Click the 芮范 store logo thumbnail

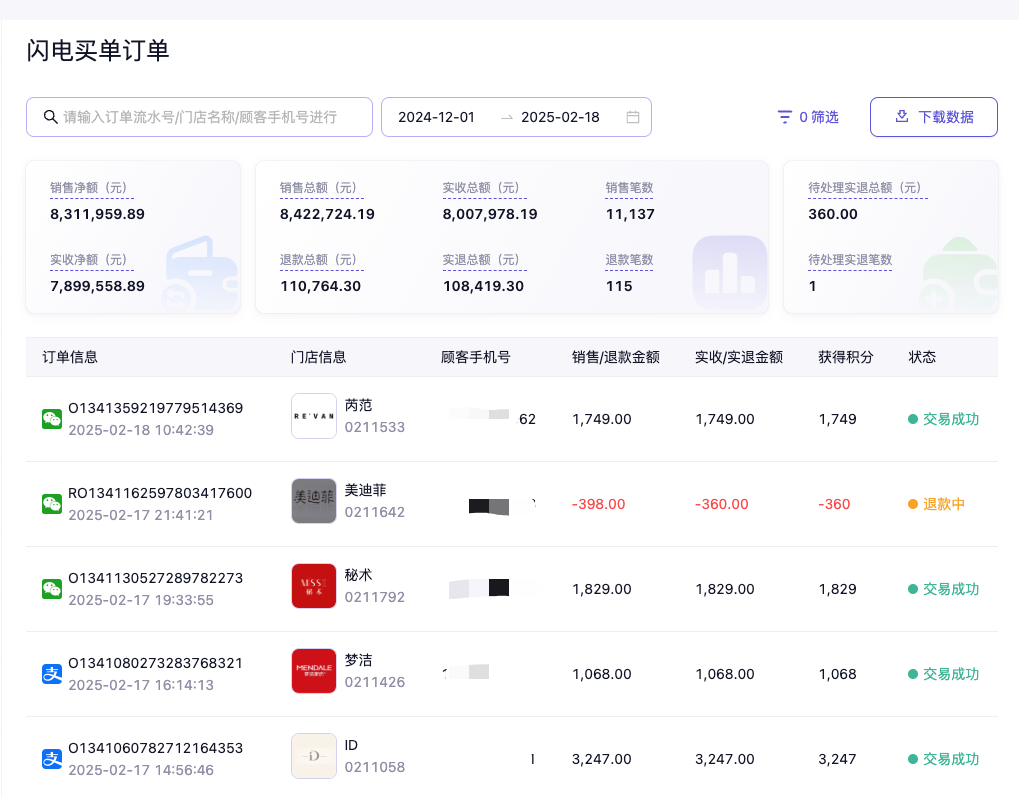tap(313, 416)
